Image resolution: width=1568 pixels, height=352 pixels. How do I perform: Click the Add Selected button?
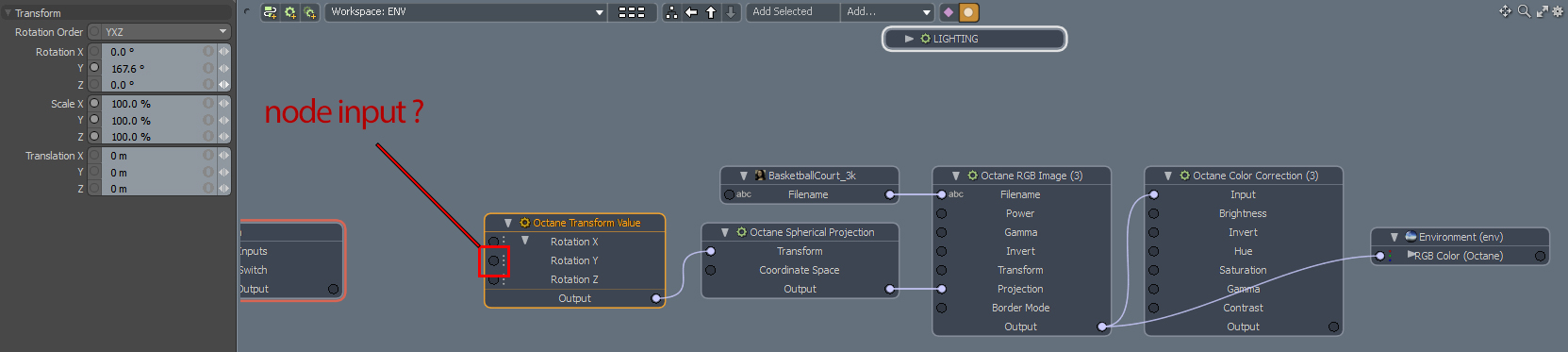(x=794, y=12)
